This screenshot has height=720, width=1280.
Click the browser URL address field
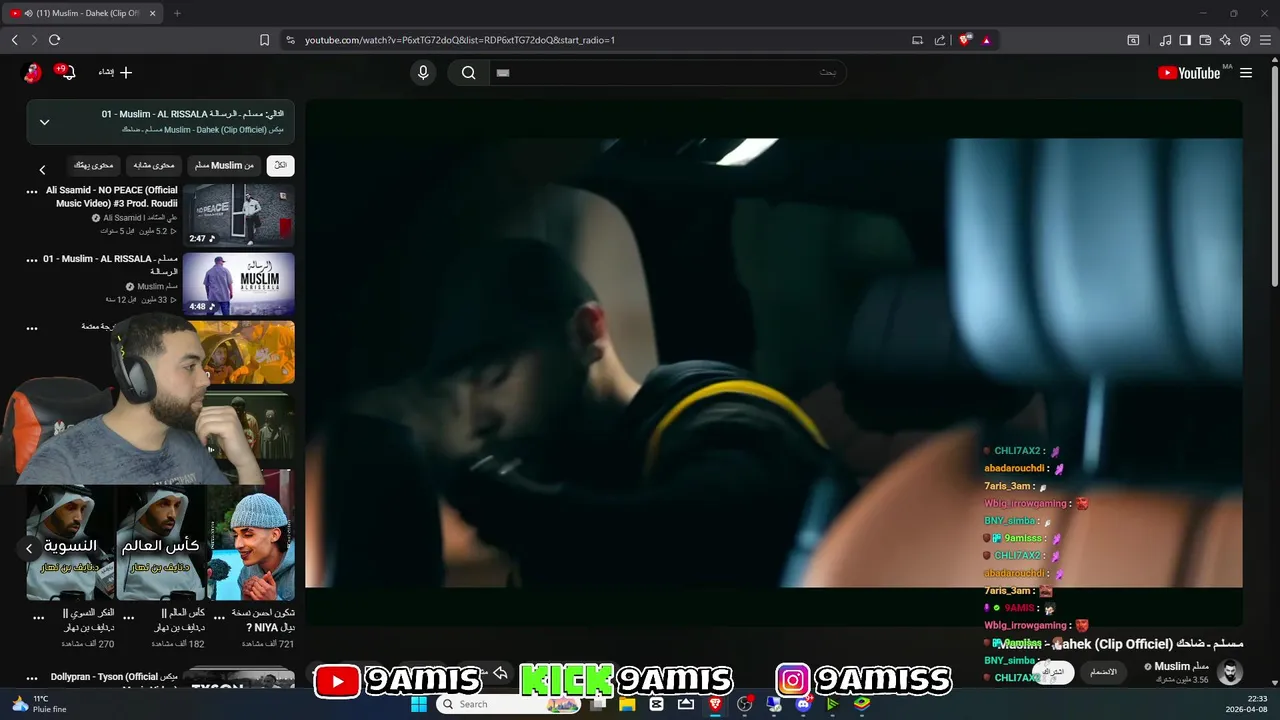tap(600, 40)
